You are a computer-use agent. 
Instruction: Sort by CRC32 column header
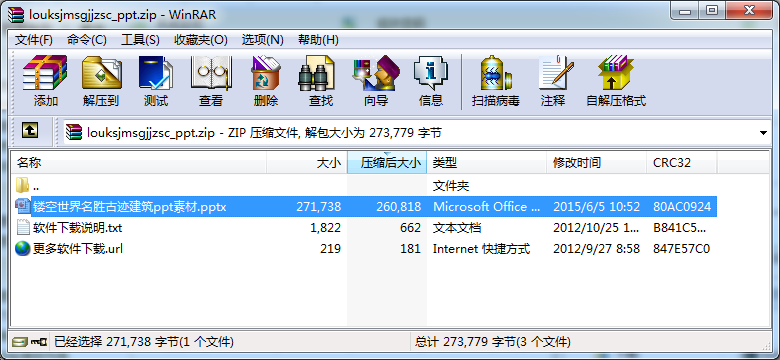[682, 162]
